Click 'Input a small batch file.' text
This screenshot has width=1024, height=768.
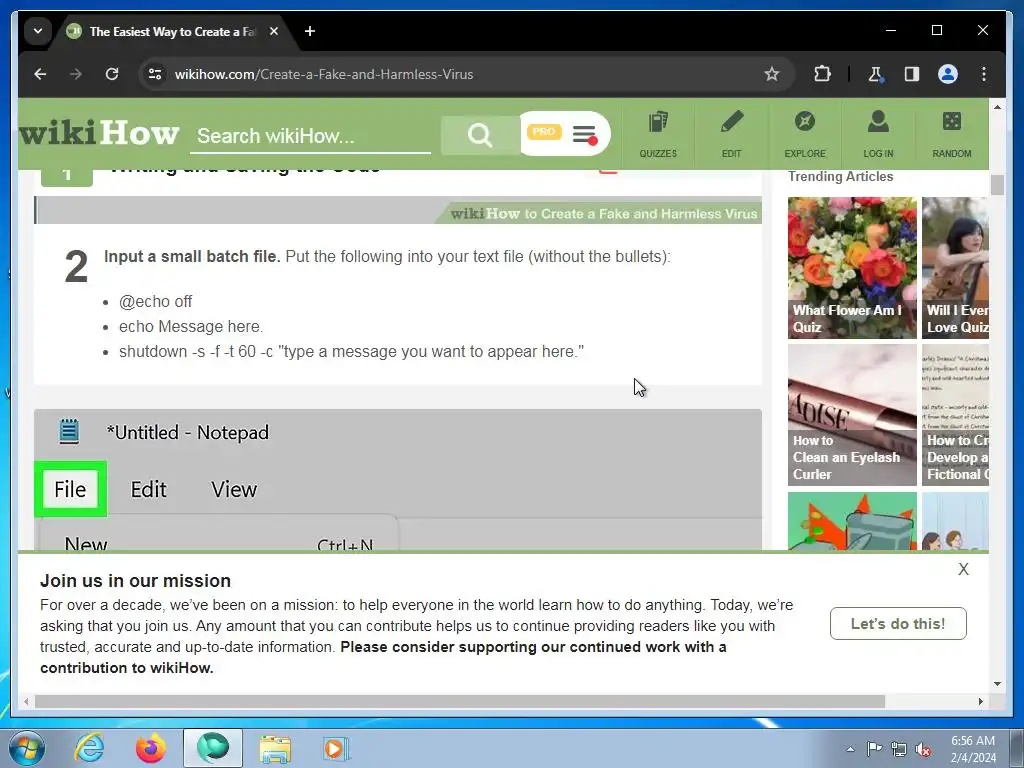[192, 256]
